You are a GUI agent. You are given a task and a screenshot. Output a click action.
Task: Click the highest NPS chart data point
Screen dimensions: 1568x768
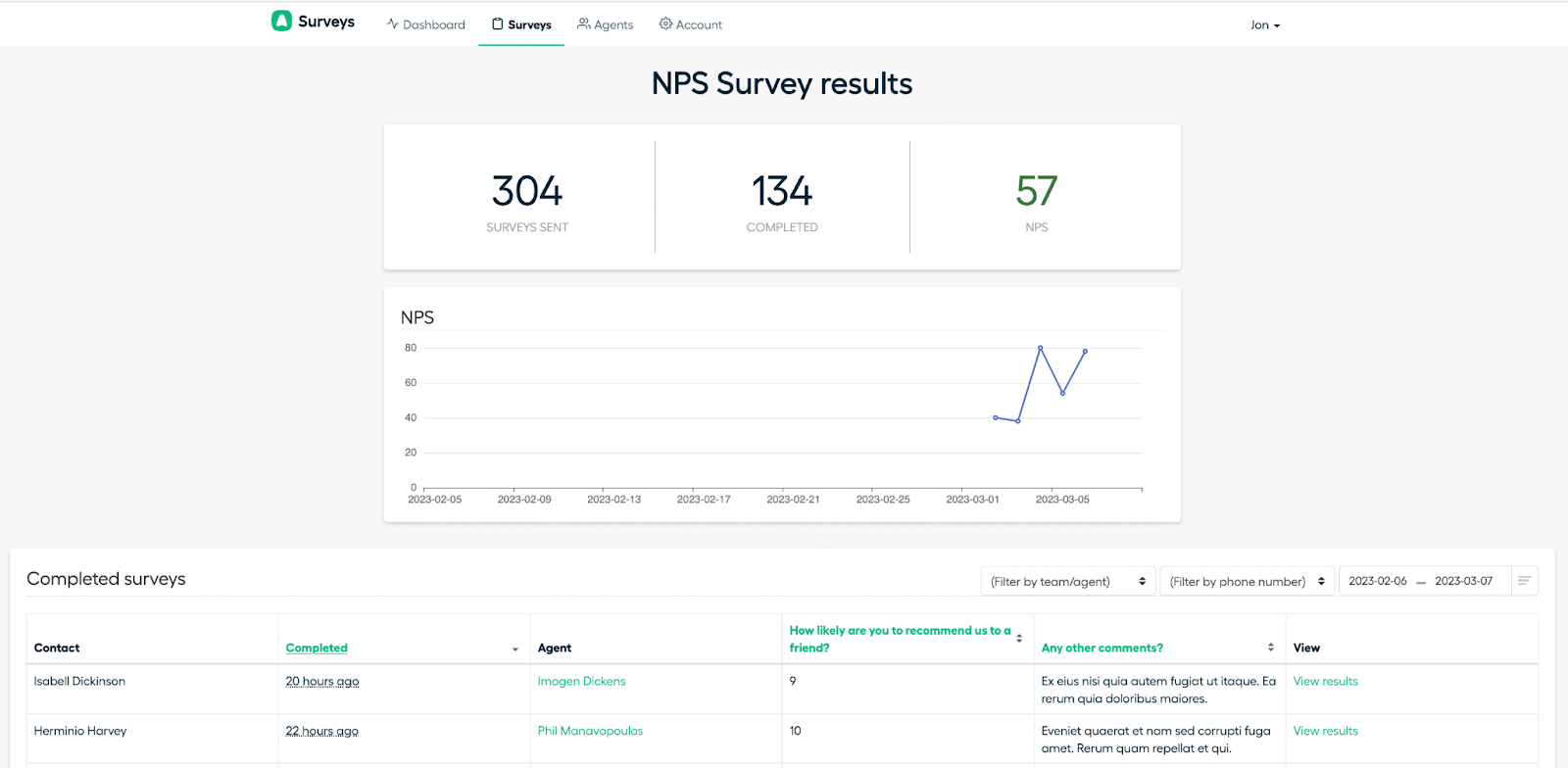[x=1040, y=348]
